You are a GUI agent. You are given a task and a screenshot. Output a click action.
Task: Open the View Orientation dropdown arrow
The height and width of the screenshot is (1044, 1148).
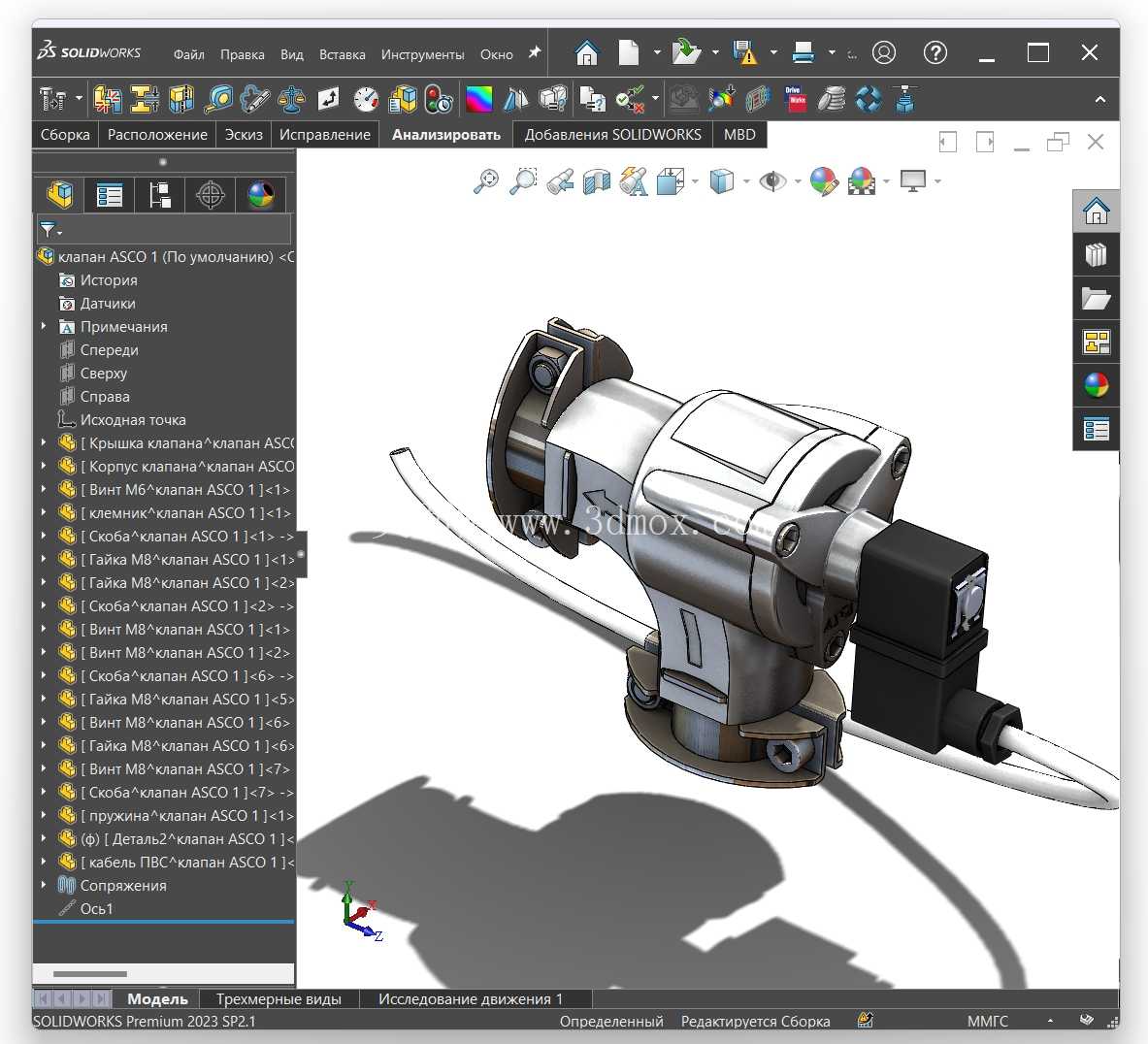[694, 181]
